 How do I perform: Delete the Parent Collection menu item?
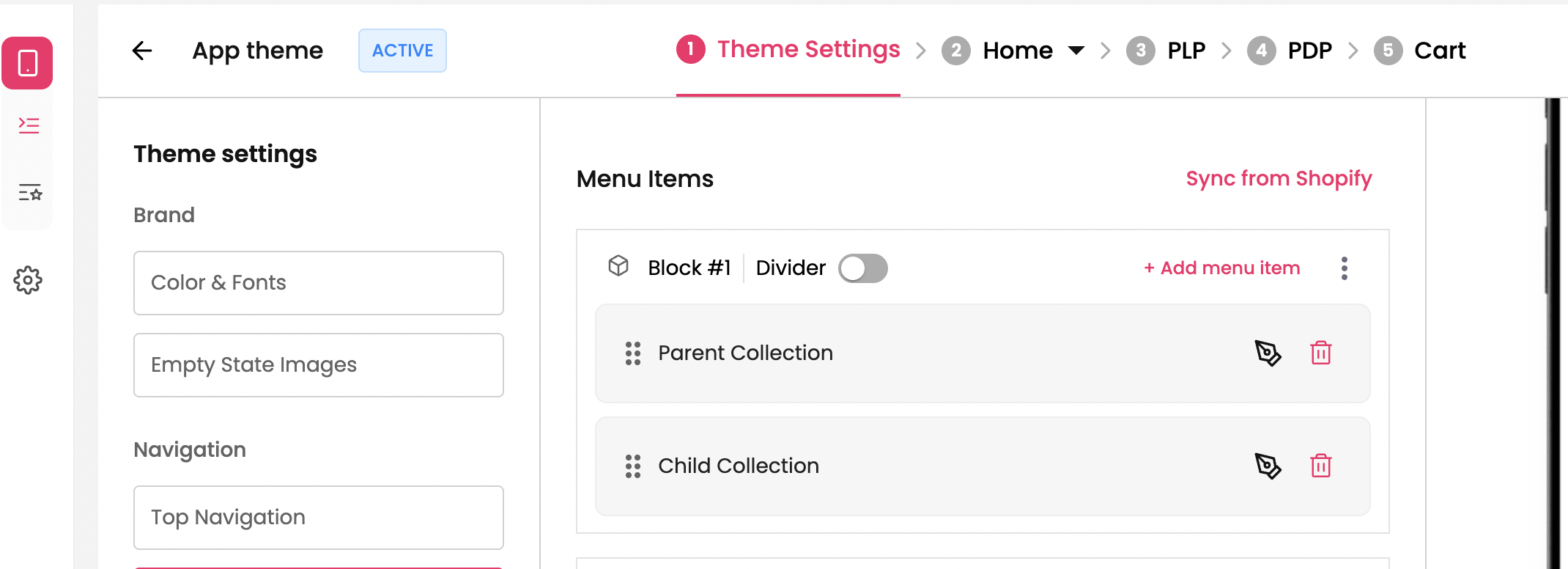click(x=1320, y=353)
